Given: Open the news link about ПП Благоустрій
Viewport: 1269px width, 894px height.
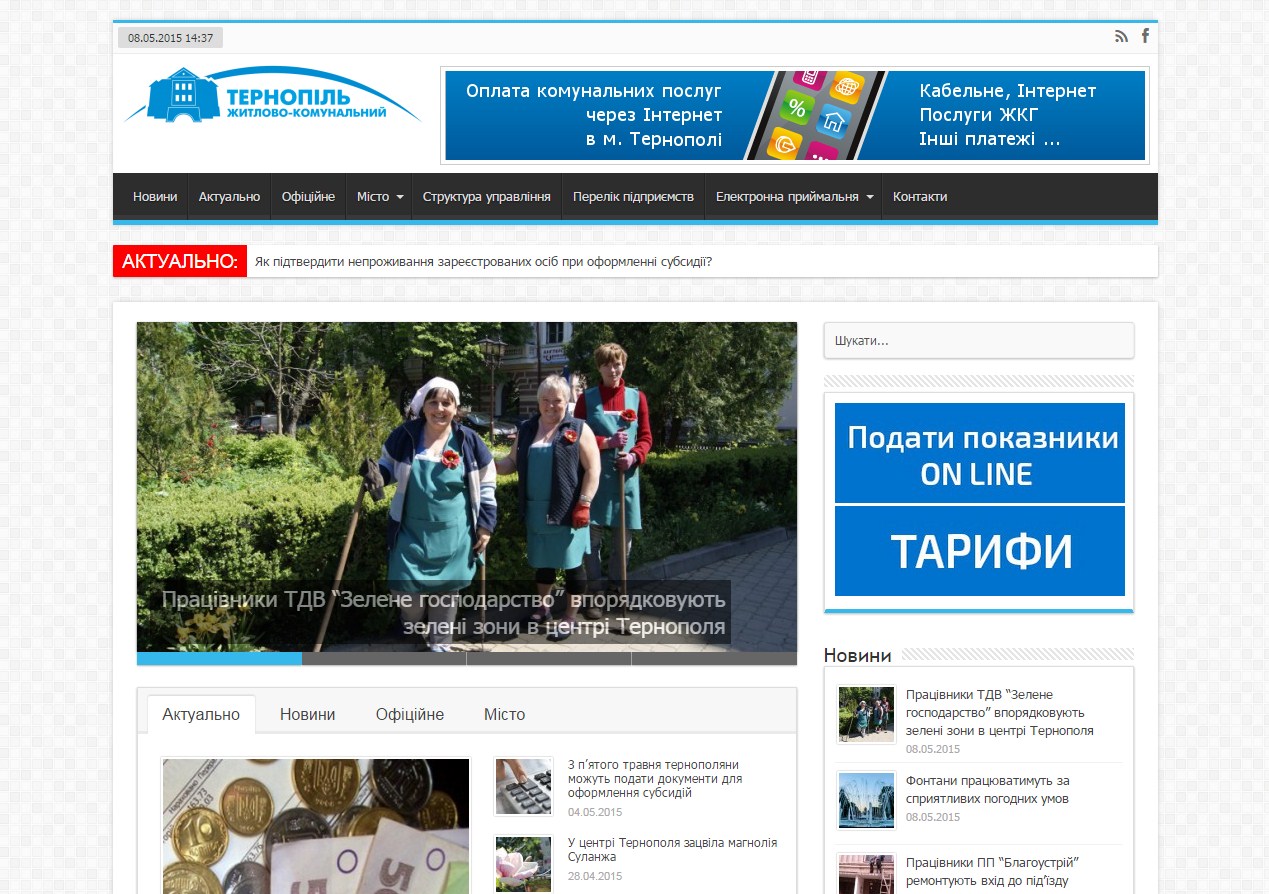Looking at the screenshot, I should click(993, 871).
